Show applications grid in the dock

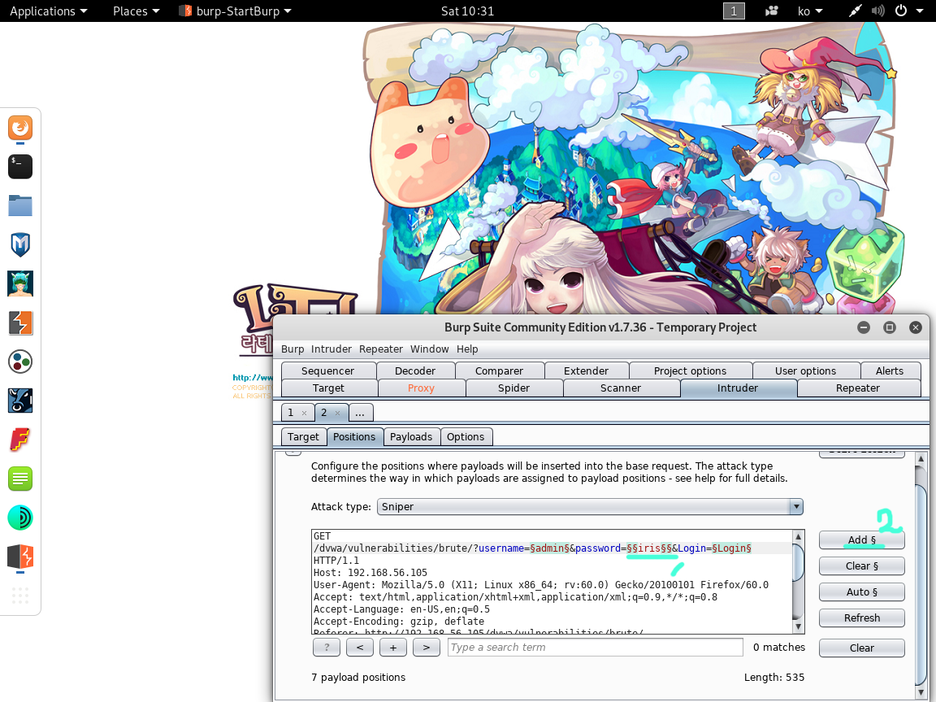(x=20, y=595)
